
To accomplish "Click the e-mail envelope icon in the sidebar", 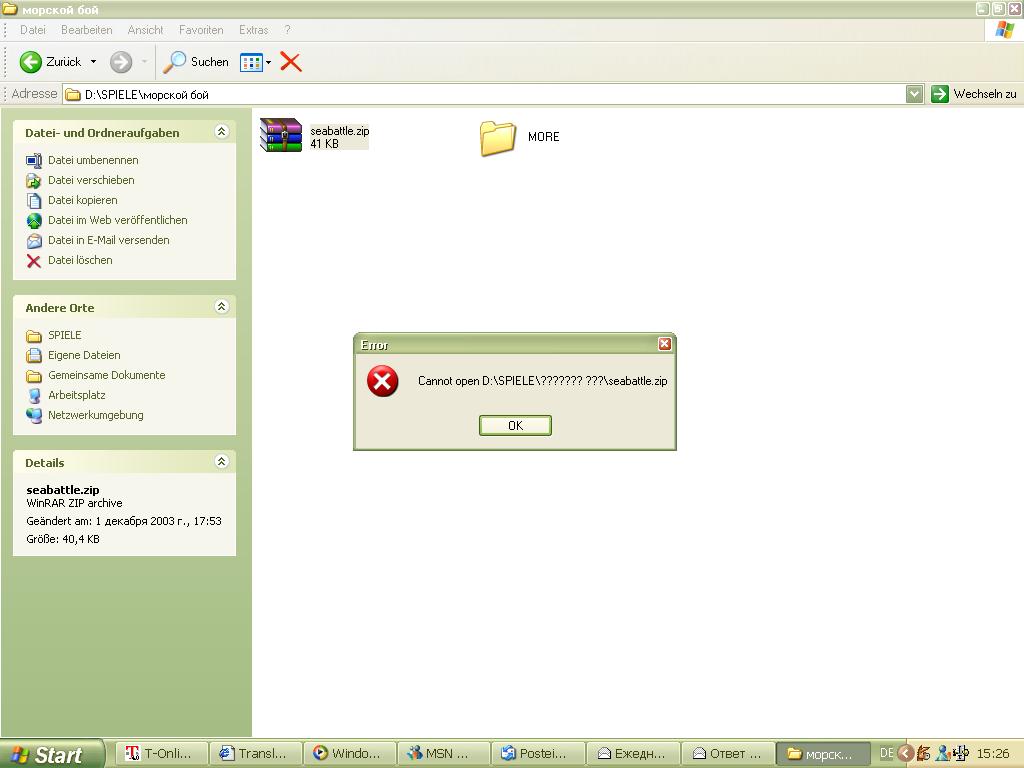I will point(34,241).
